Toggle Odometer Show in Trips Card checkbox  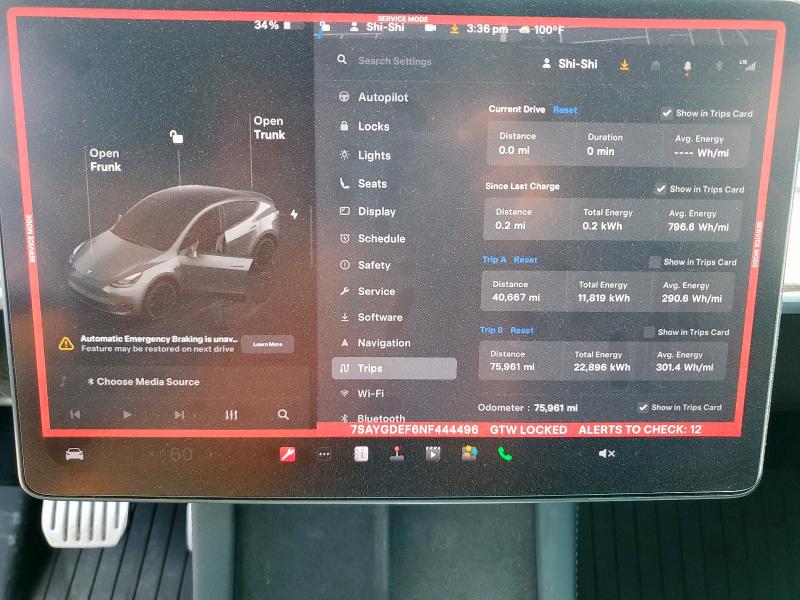(x=642, y=407)
